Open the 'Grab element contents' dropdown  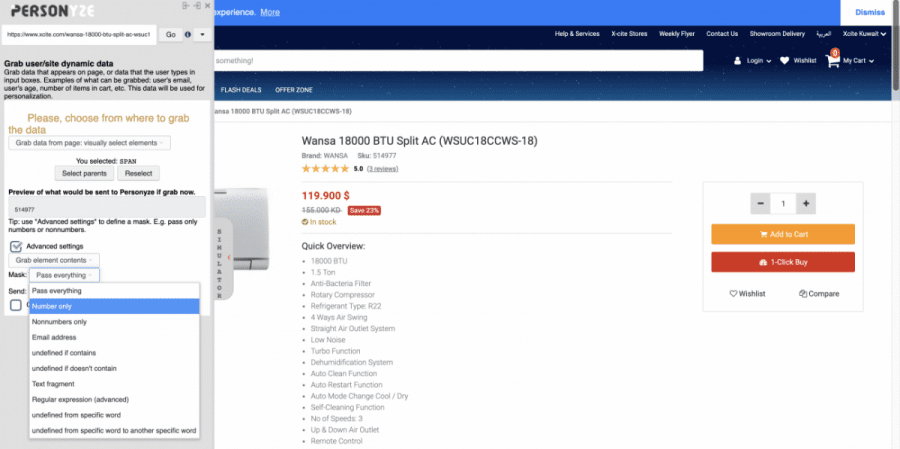click(x=54, y=260)
